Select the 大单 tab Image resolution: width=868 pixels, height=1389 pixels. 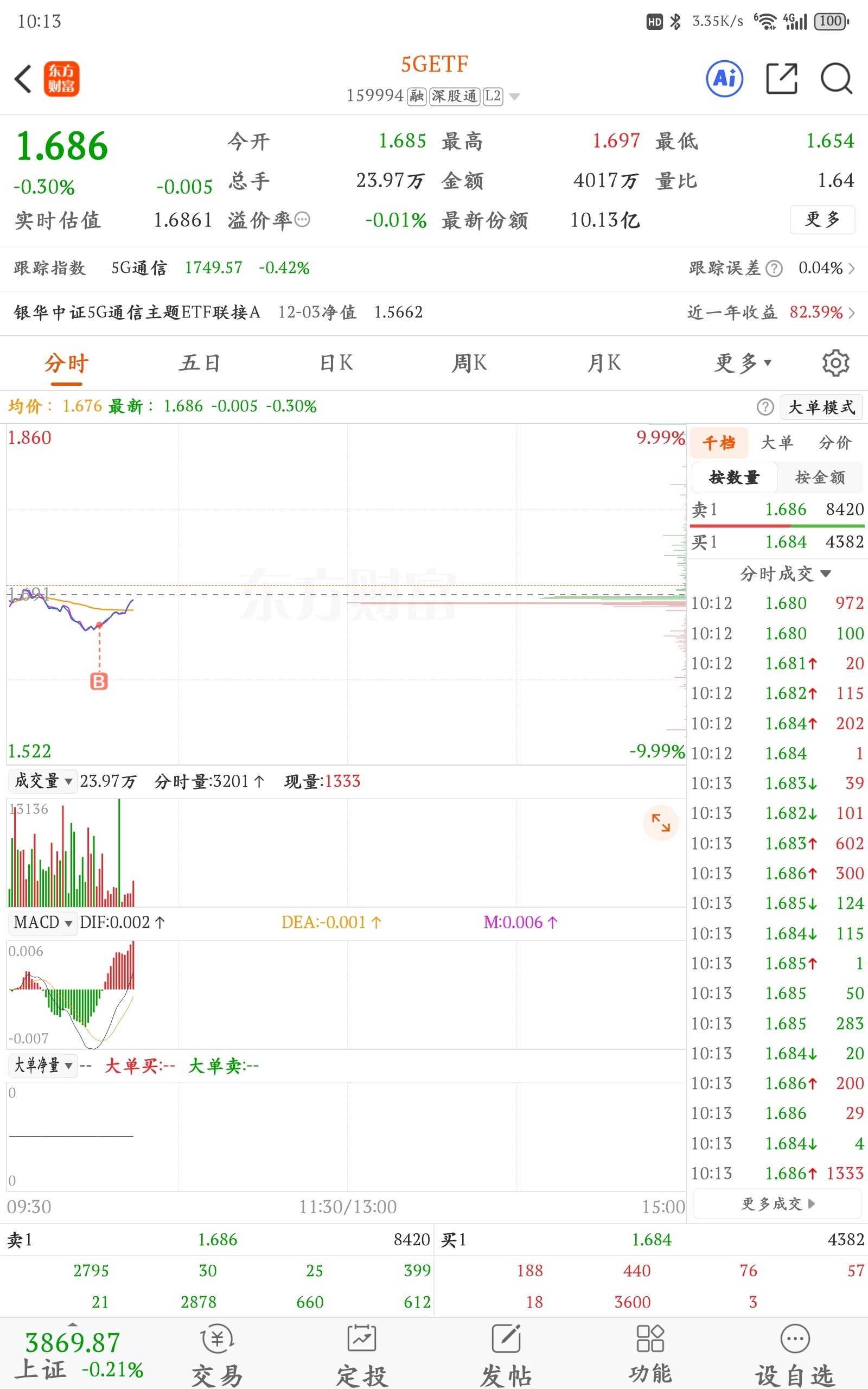(x=777, y=443)
